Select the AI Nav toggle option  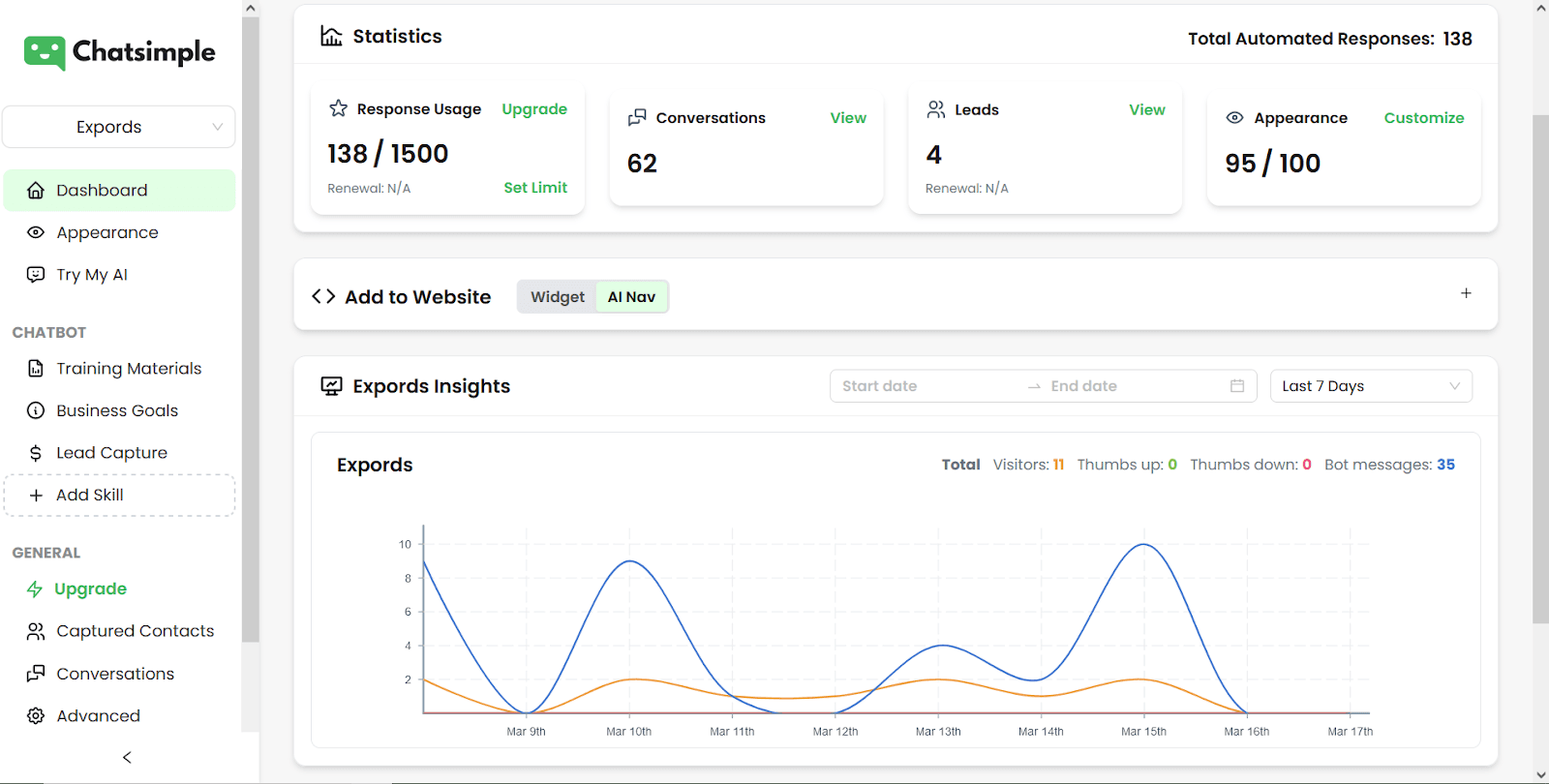click(x=631, y=297)
